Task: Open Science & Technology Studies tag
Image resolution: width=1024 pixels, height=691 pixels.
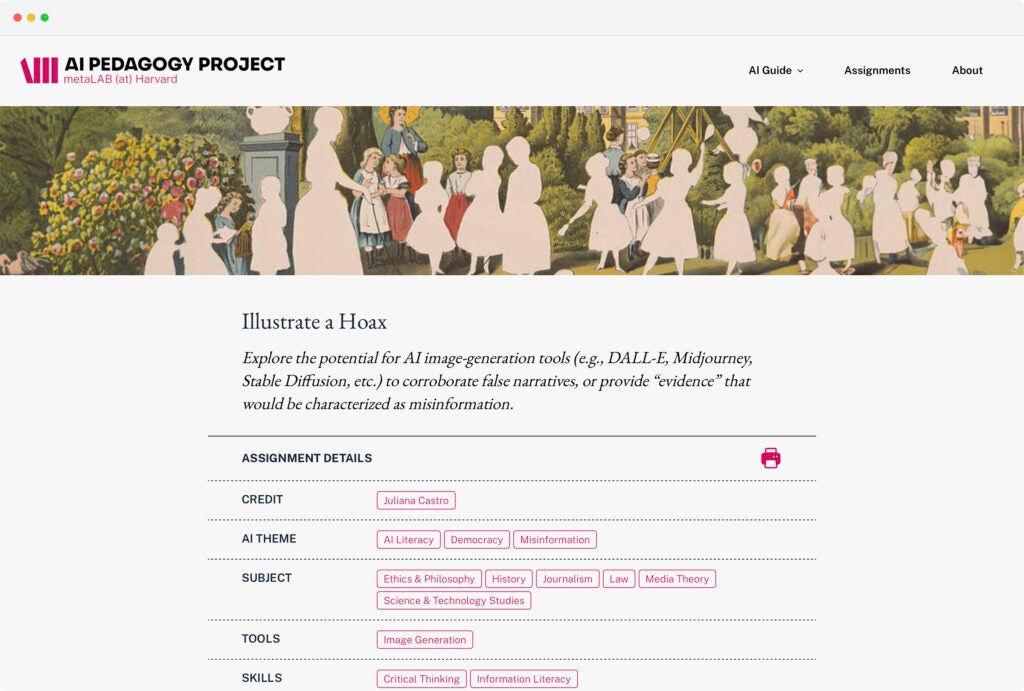Action: [454, 601]
